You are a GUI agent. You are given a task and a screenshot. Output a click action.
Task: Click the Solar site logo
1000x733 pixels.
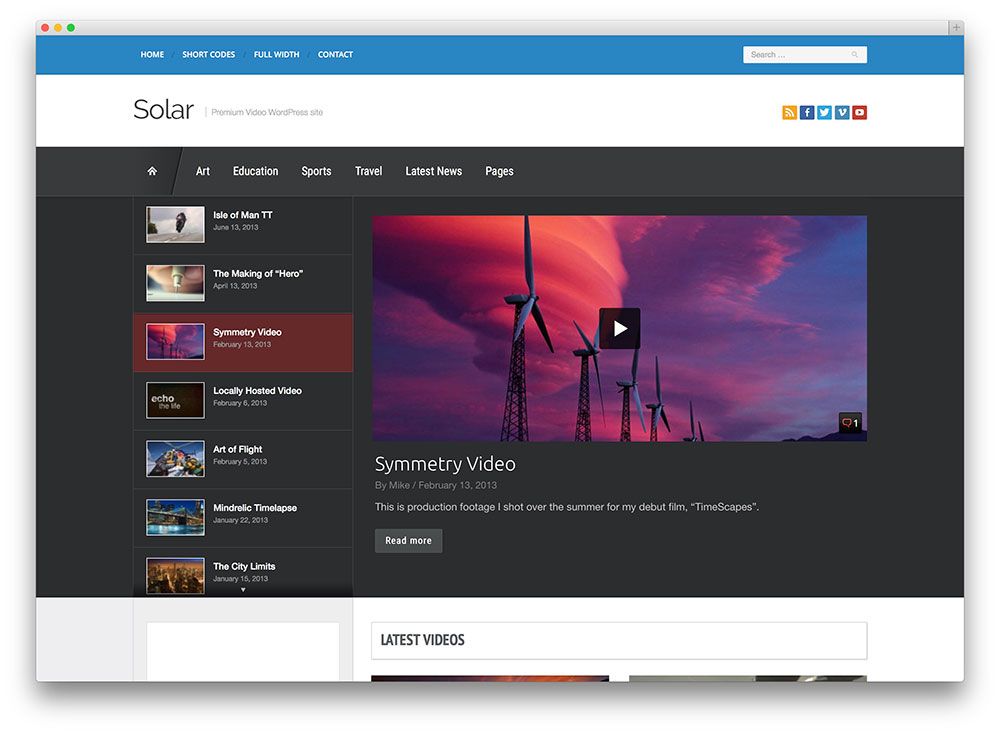[x=163, y=110]
